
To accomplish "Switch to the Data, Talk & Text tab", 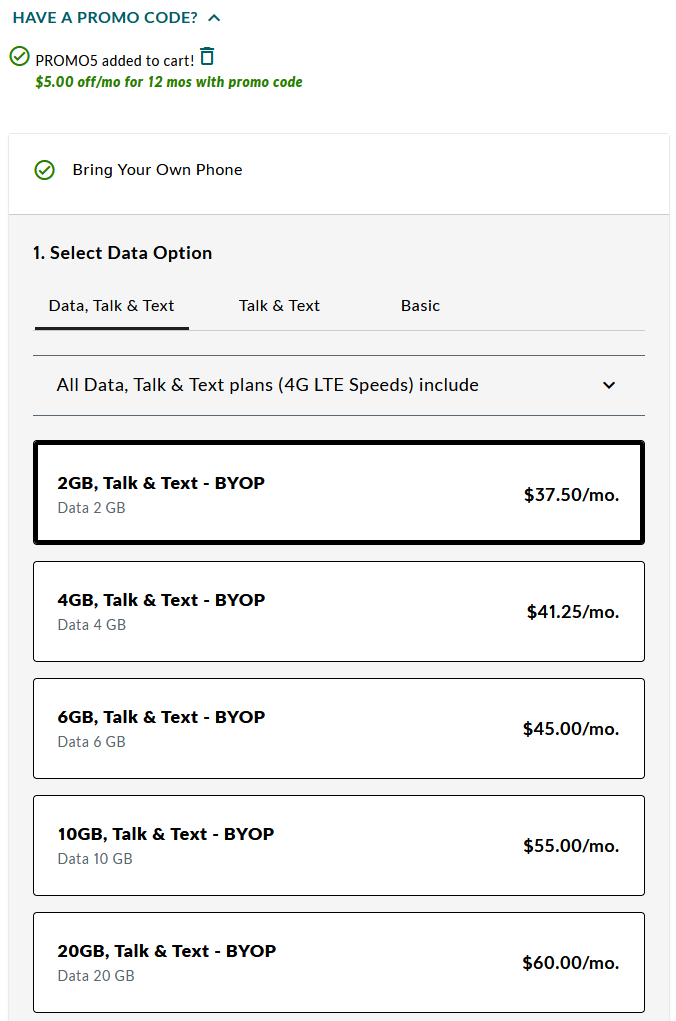I will pyautogui.click(x=111, y=306).
